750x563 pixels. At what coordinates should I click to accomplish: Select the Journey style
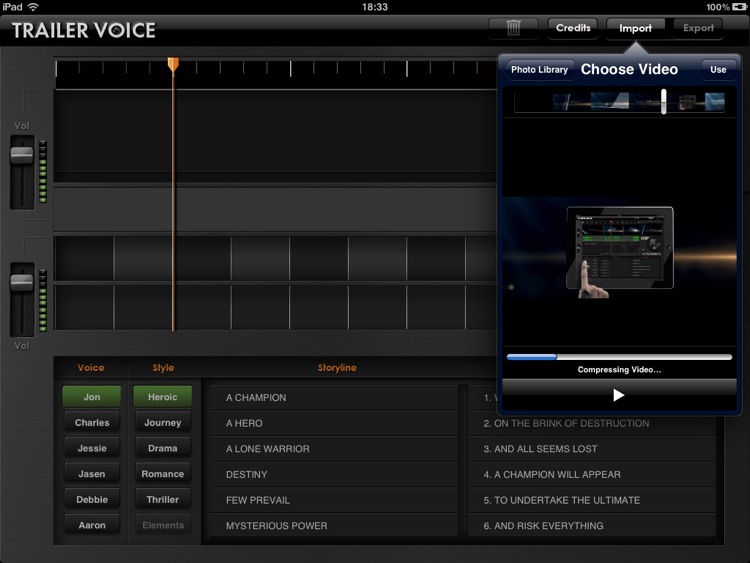pos(163,422)
